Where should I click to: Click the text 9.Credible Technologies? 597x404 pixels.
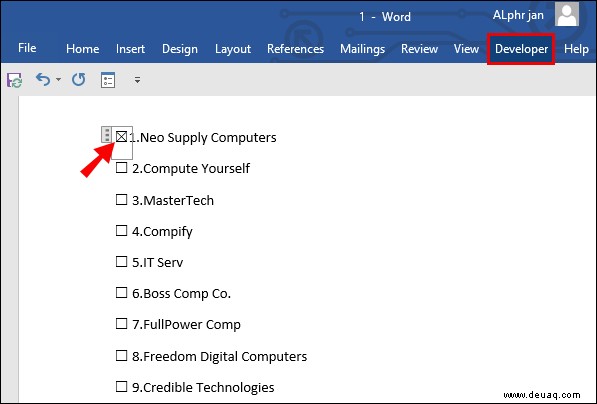(203, 388)
